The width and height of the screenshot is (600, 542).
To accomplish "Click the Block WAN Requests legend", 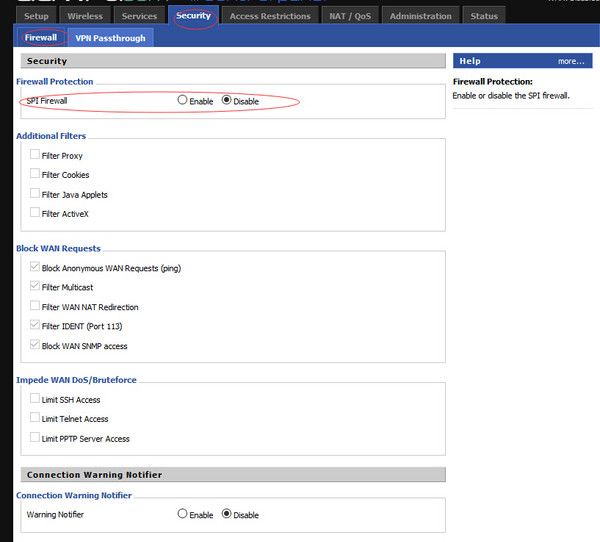I will pyautogui.click(x=58, y=248).
